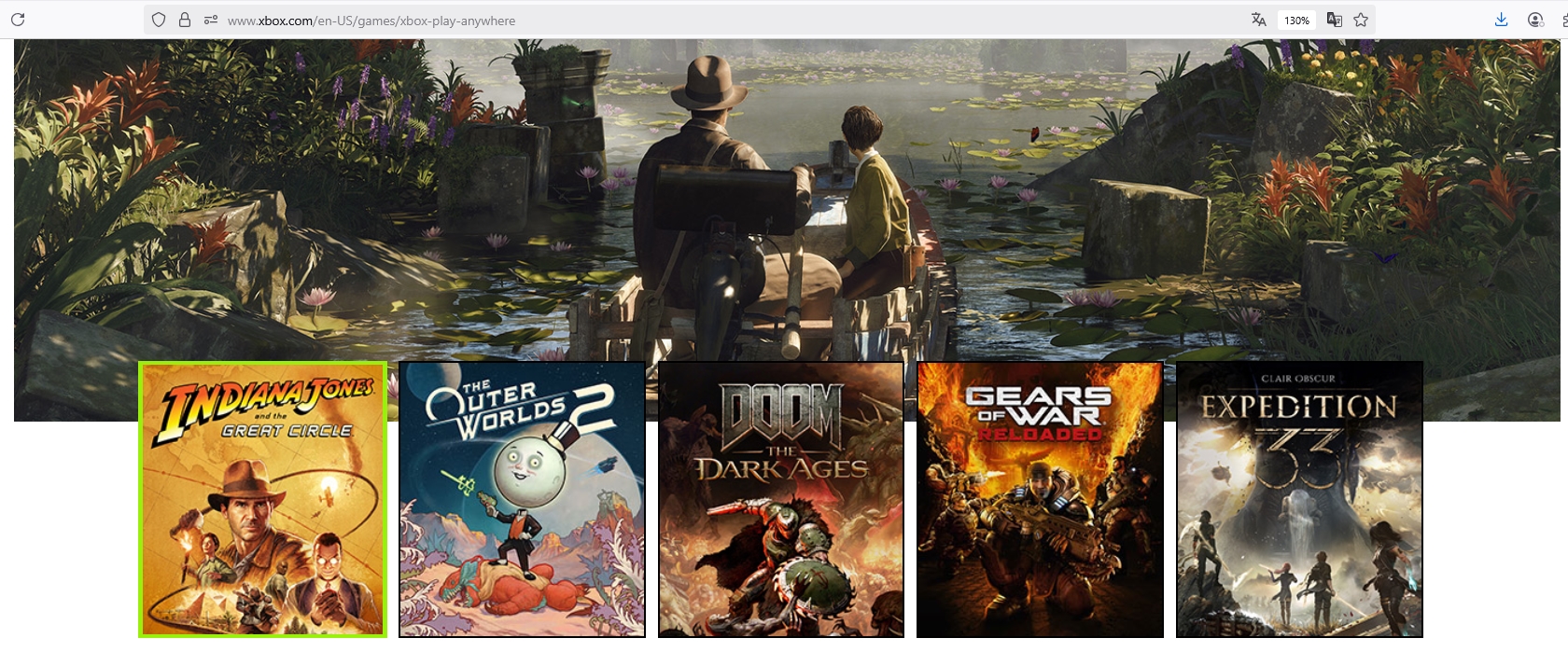The width and height of the screenshot is (1568, 652).
Task: Select Clair Obscur Expedition 33 tile
Action: coord(1299,499)
